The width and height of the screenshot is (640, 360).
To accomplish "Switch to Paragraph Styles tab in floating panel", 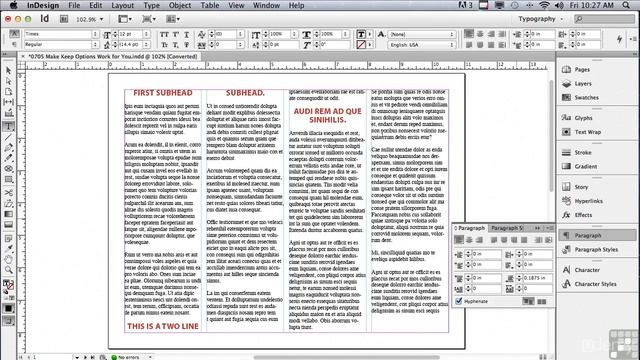I will 507,228.
